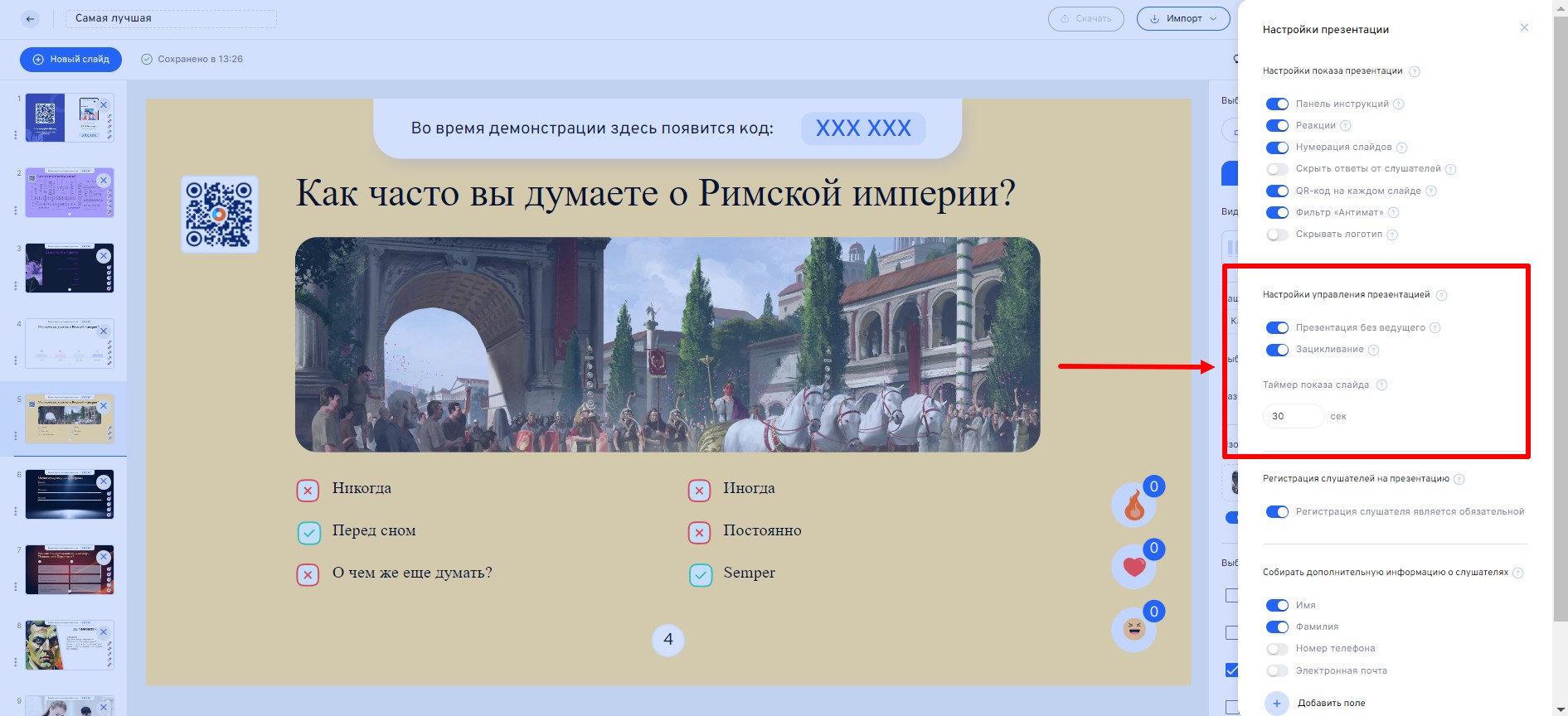Click answer option Semper

(749, 573)
